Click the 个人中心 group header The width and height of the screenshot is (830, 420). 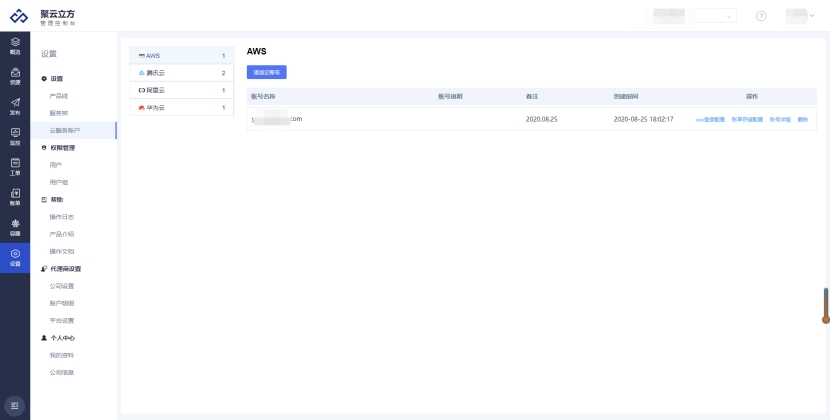(58, 337)
